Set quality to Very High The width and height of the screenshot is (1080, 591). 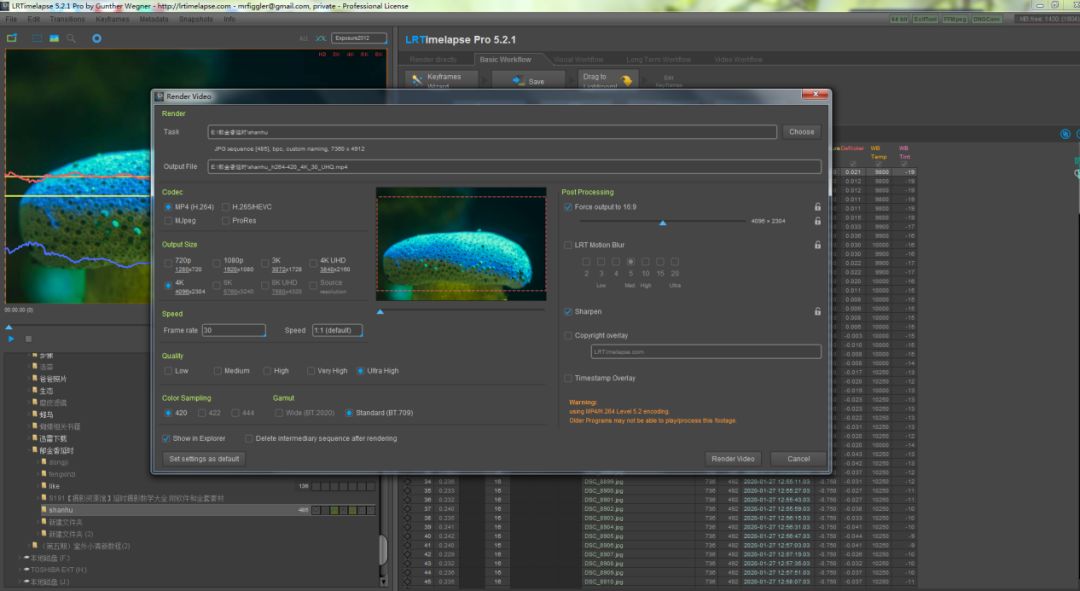311,371
